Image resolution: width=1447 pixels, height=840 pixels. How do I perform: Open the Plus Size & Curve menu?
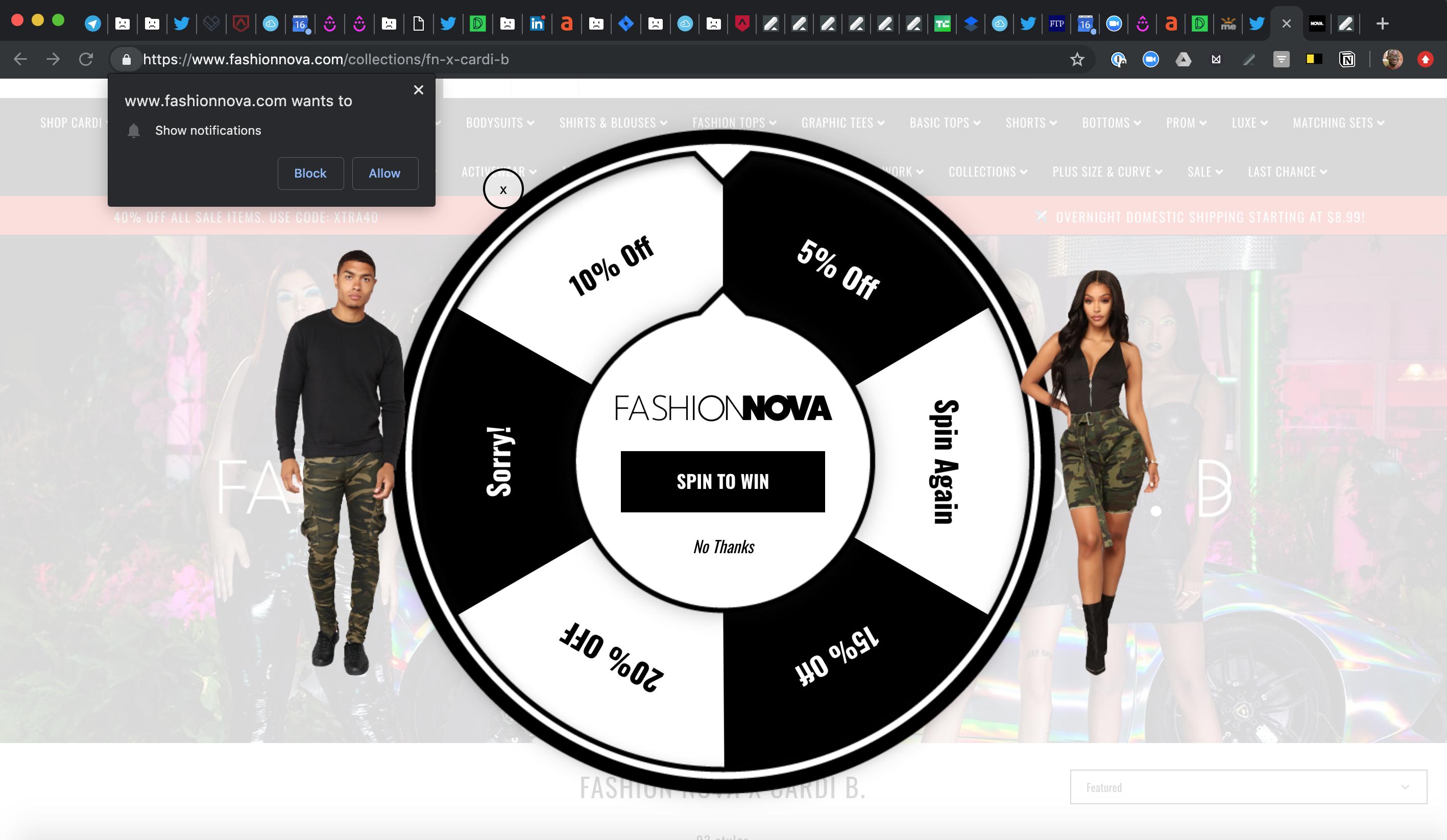pos(1107,171)
